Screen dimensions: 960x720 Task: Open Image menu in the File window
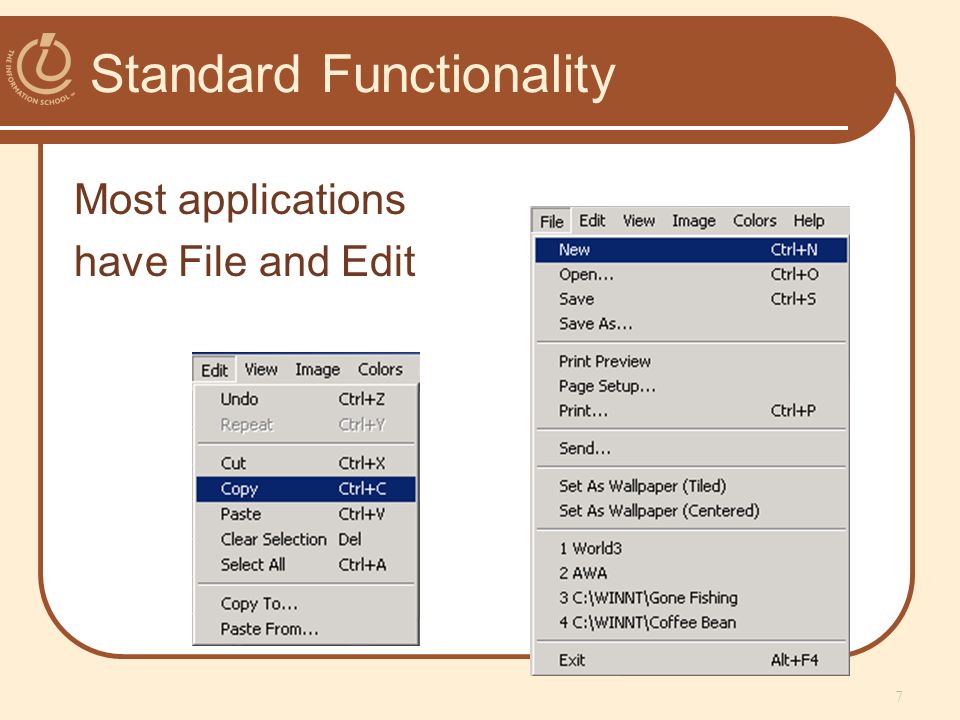tap(694, 220)
